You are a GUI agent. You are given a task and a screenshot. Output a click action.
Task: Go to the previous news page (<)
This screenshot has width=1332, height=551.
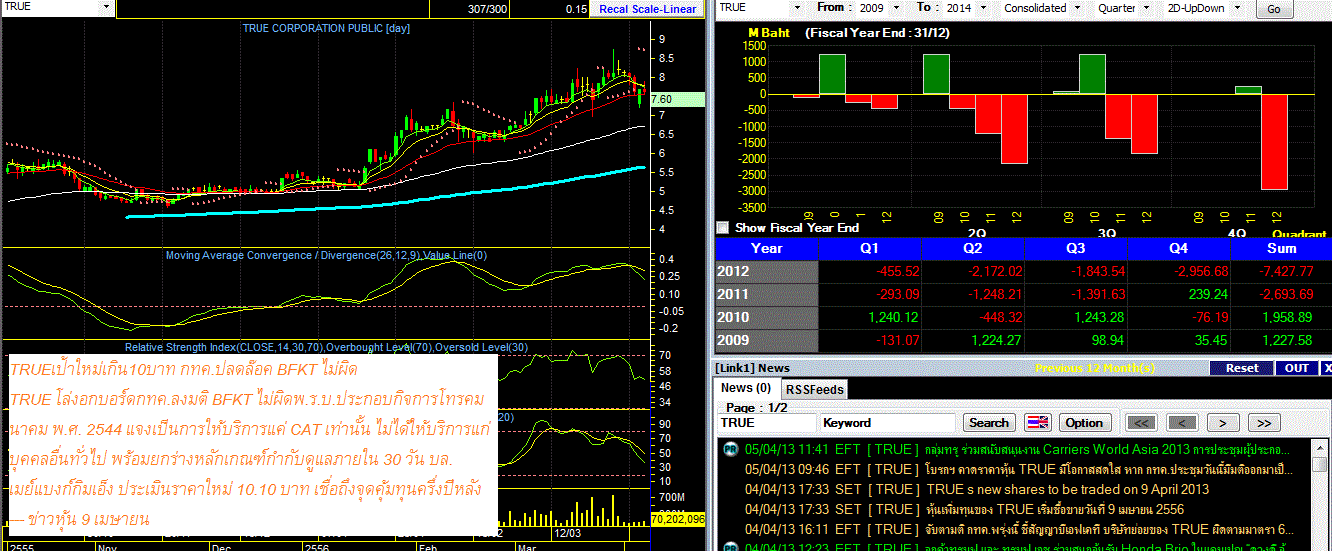tap(1183, 423)
